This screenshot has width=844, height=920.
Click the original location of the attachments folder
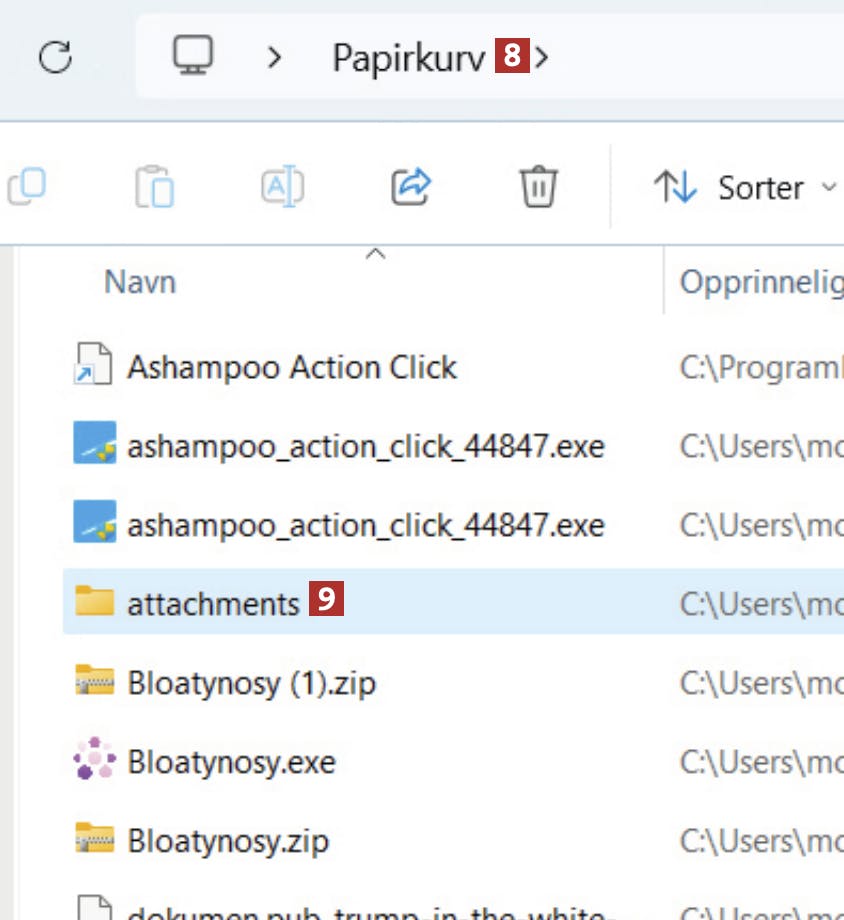click(x=761, y=604)
